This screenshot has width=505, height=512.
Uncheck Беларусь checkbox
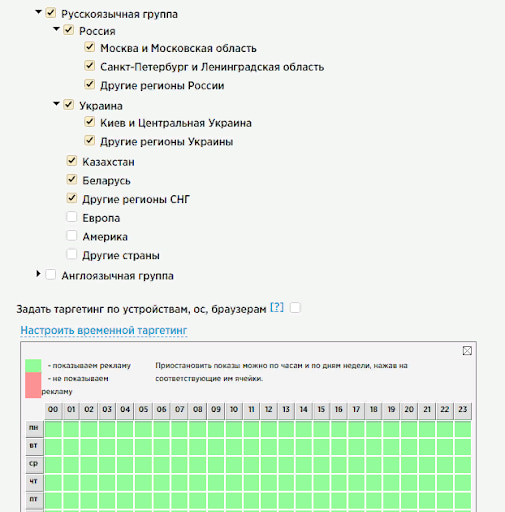tap(72, 179)
